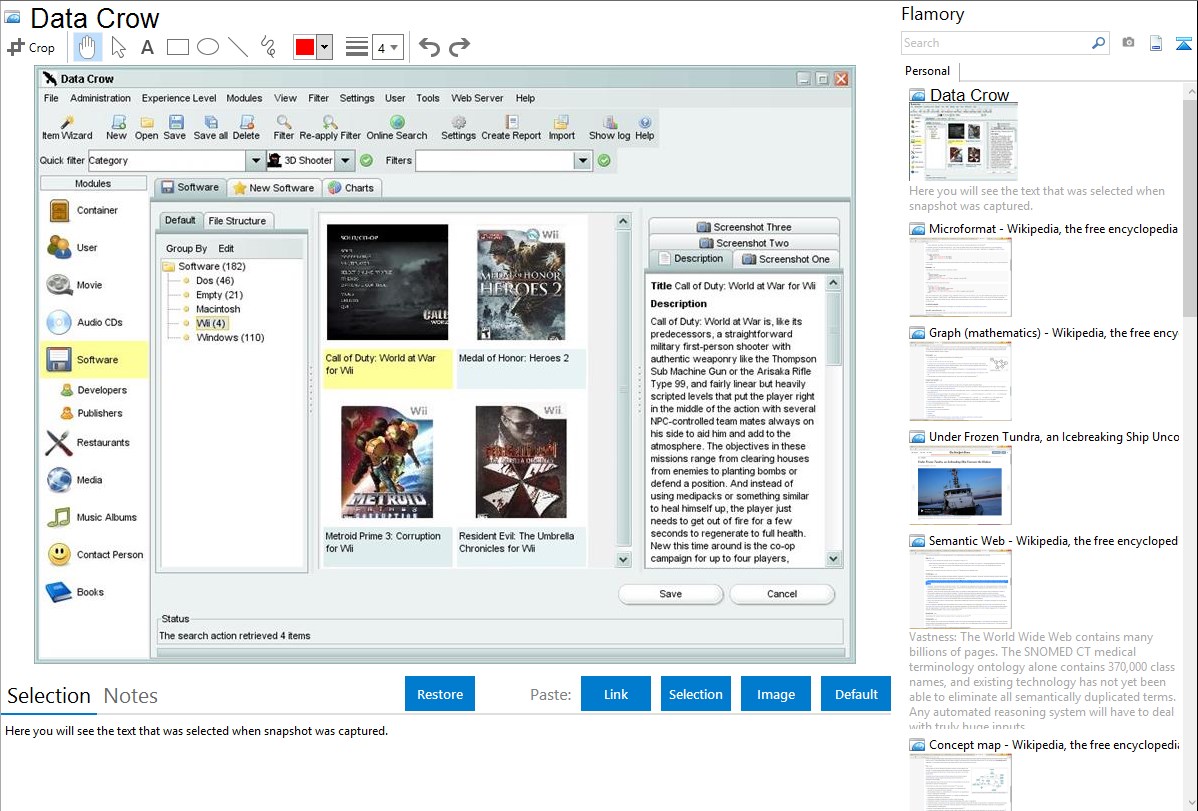
Task: Open the Group By menu in tree panel
Action: (x=186, y=248)
